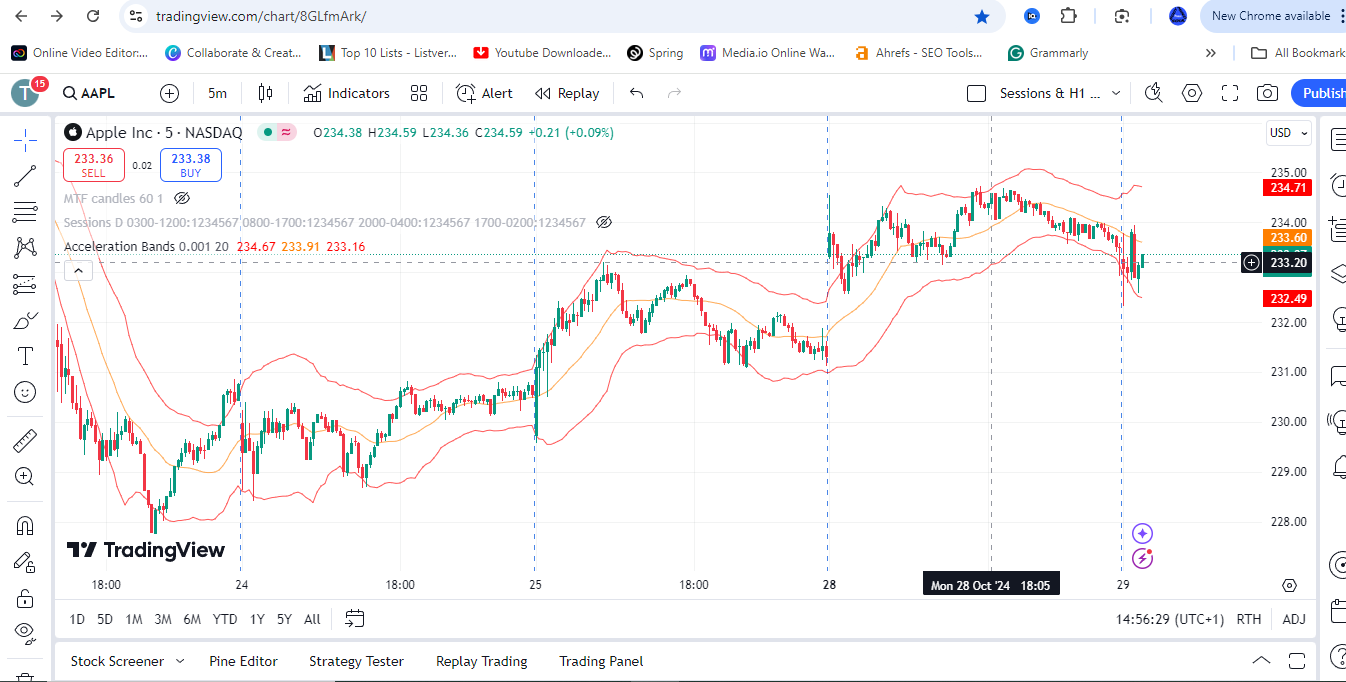Collapse the indicator legend chevron
1346x682 pixels.
(x=79, y=270)
